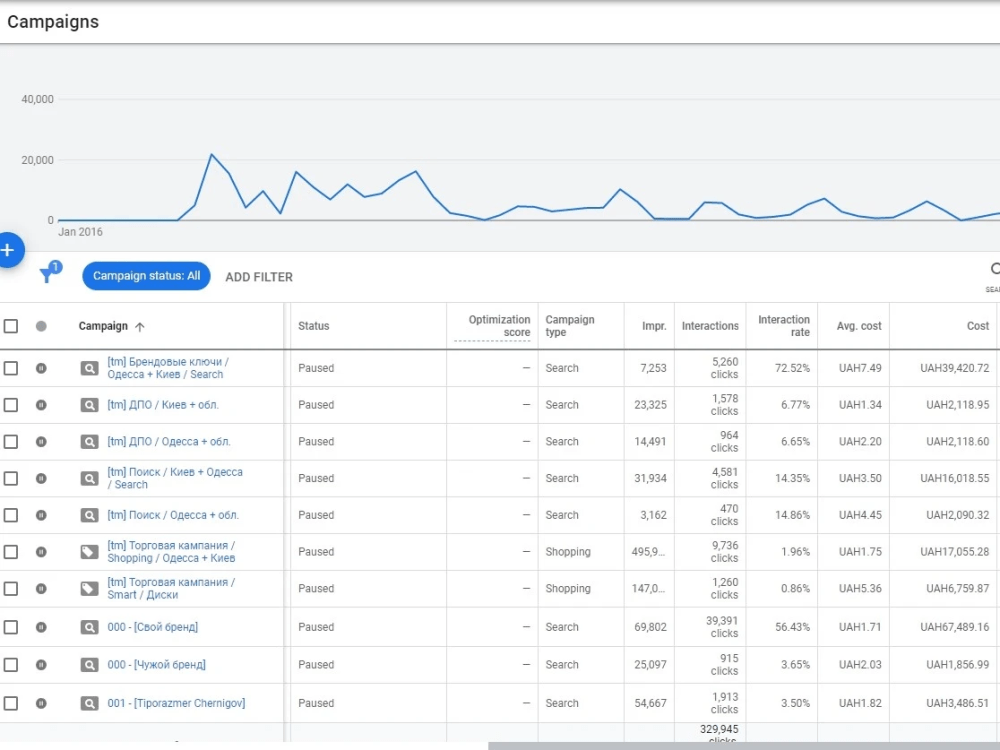Check the box for 000 - [Чужой бренд] campaign
The width and height of the screenshot is (1000, 750).
click(x=11, y=665)
